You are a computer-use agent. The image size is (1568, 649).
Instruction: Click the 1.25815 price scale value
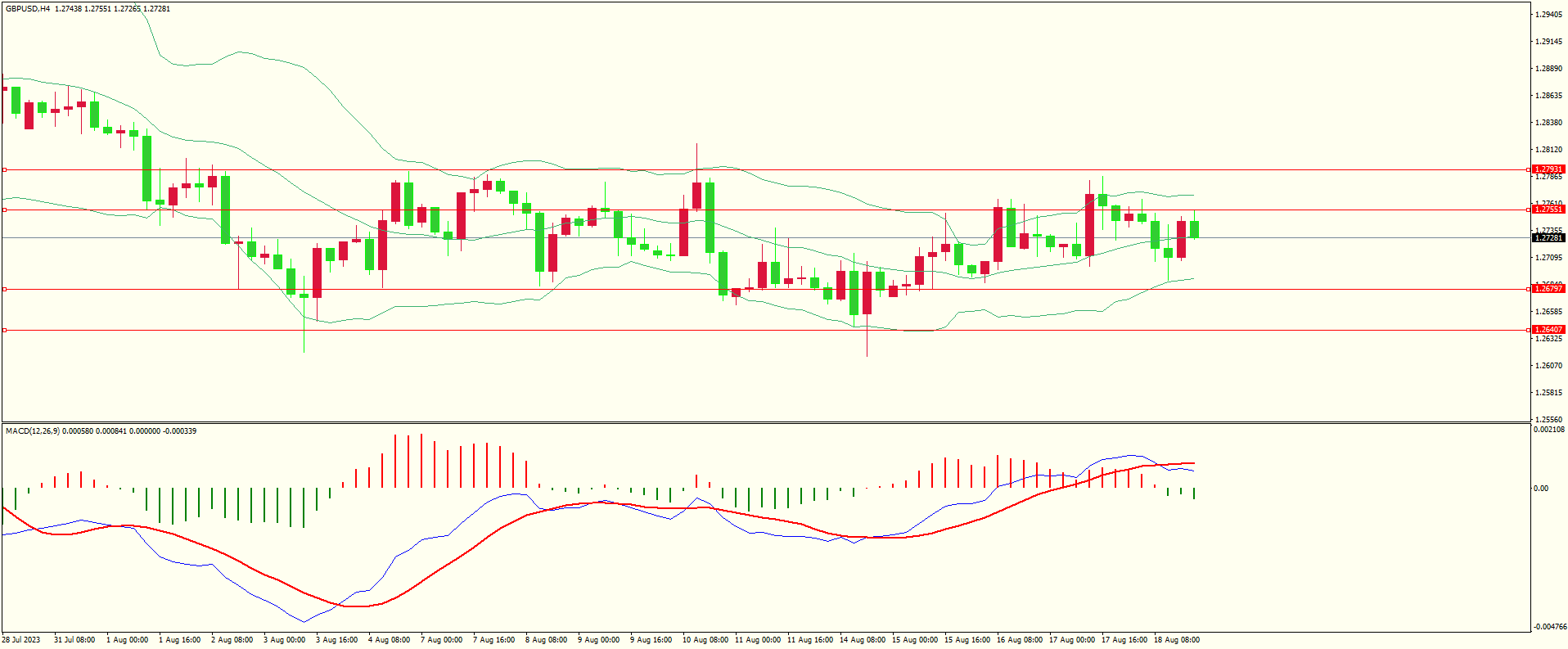pos(1548,393)
